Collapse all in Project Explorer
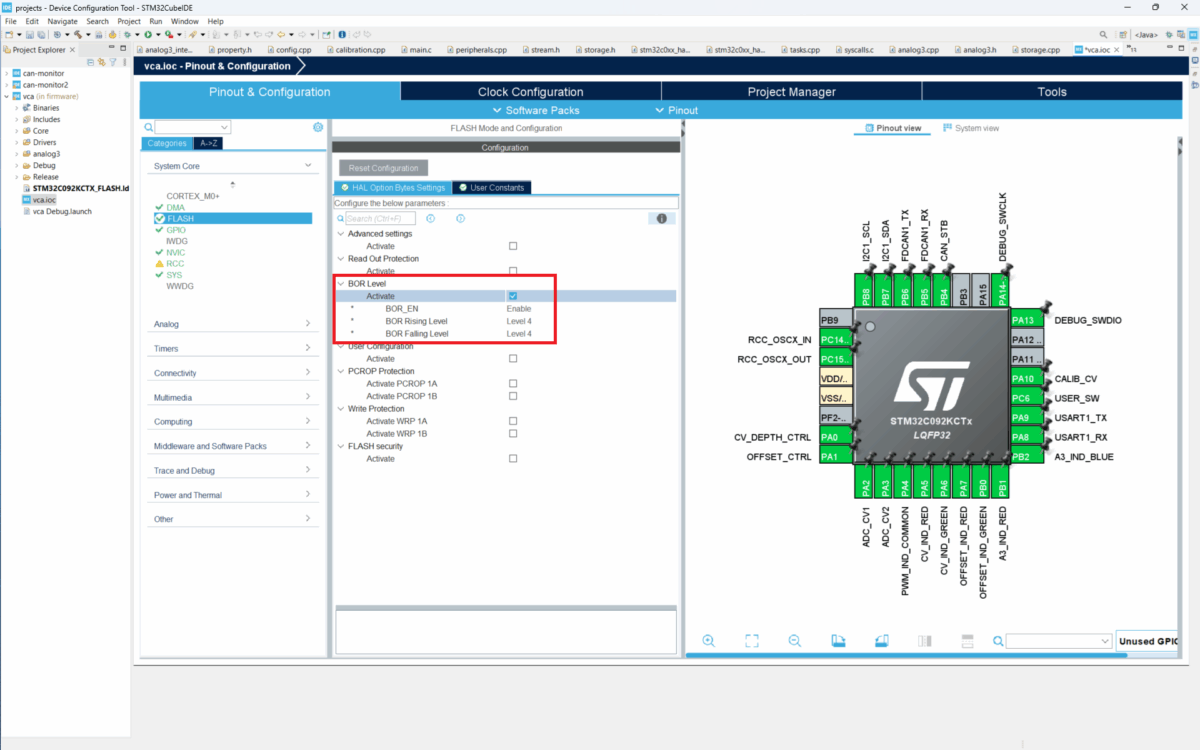The width and height of the screenshot is (1200, 750). pos(90,62)
